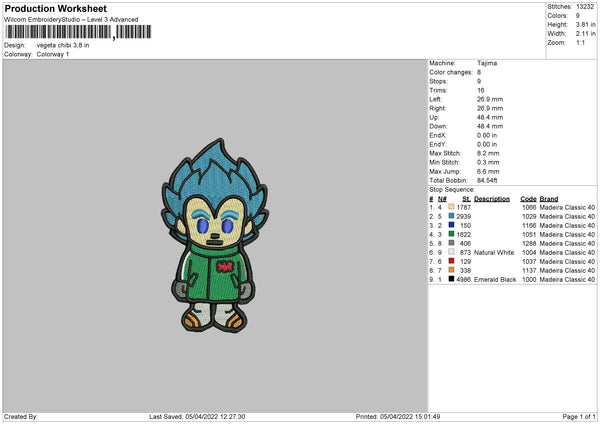Viewport: 600px width, 424px height.
Task: Click thread code 1037 in stop sequence
Action: pos(529,261)
